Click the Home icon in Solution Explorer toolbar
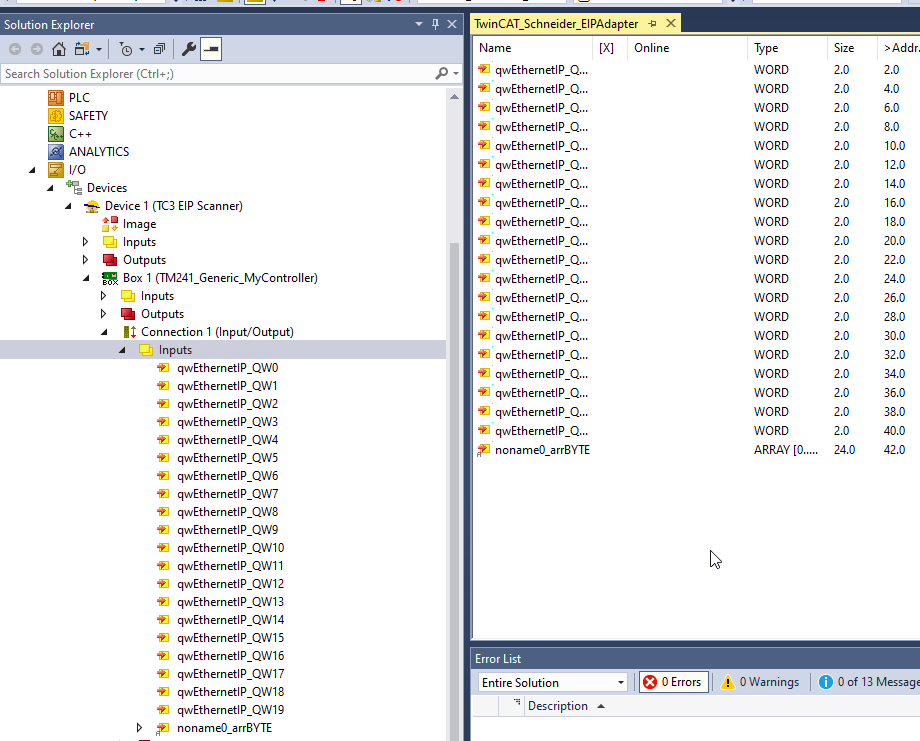 click(x=59, y=49)
